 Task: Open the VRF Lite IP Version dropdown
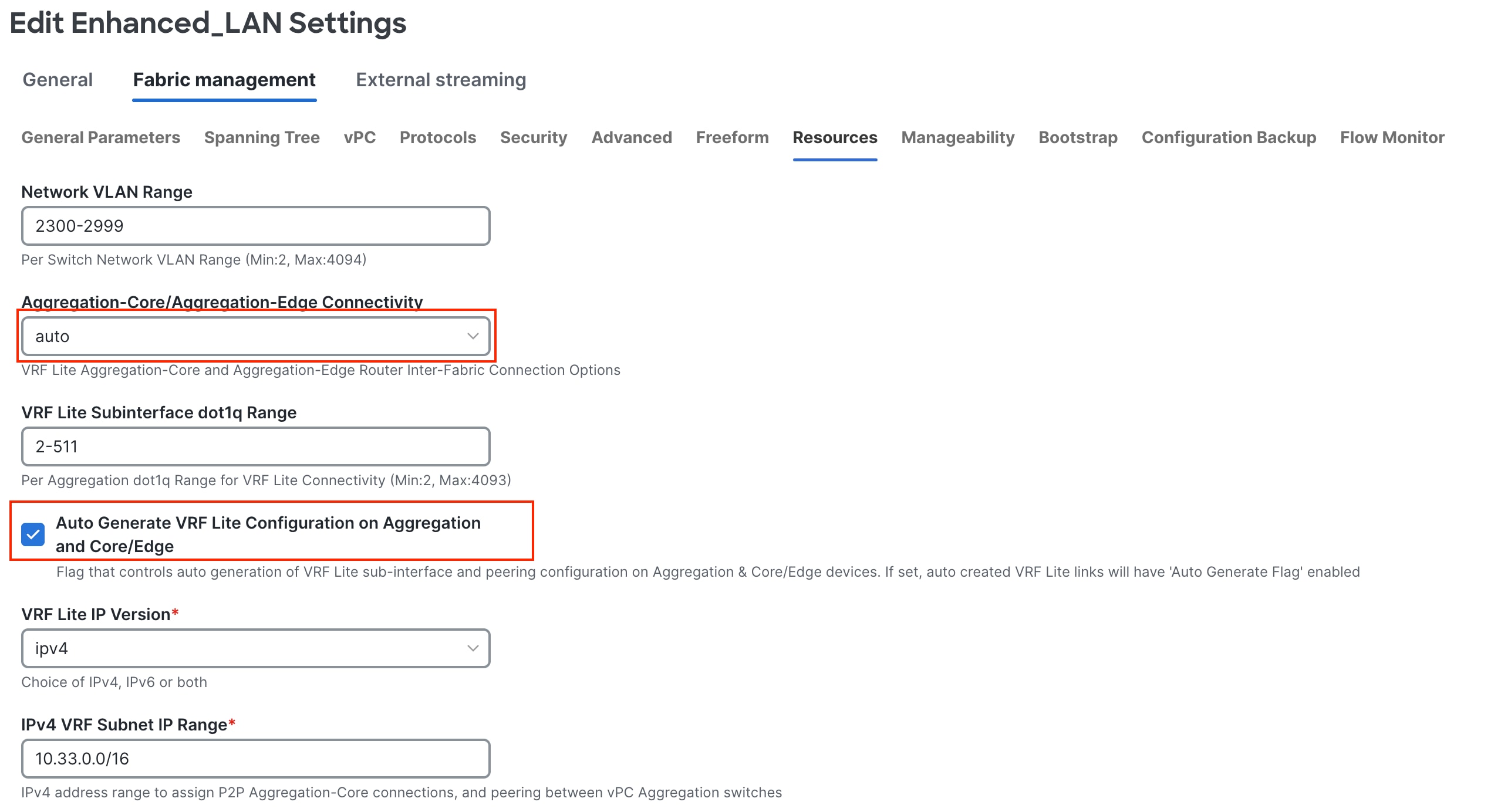coord(255,648)
